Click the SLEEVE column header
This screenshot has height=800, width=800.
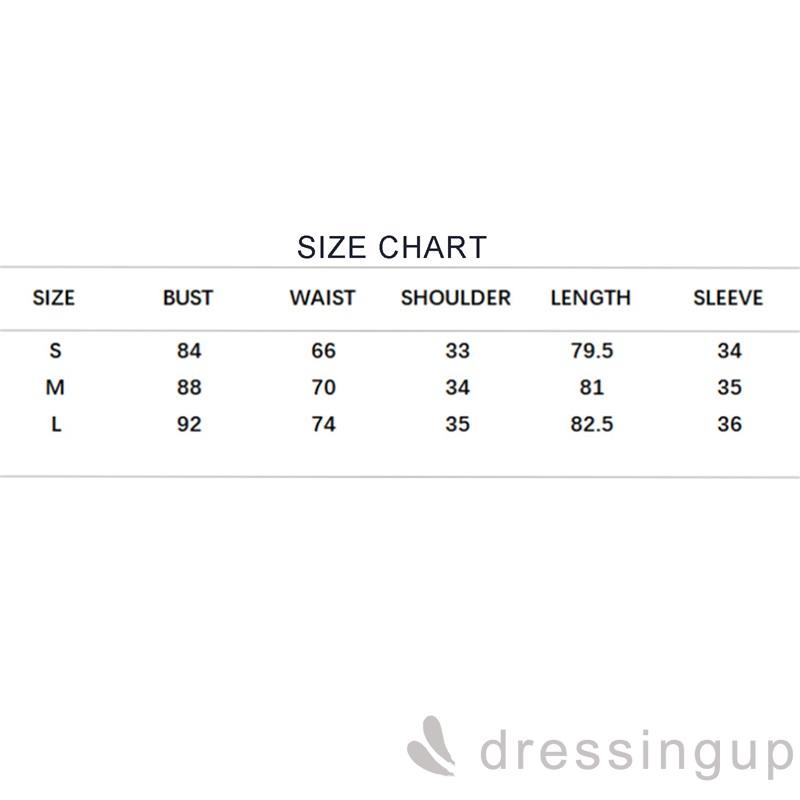coord(728,298)
